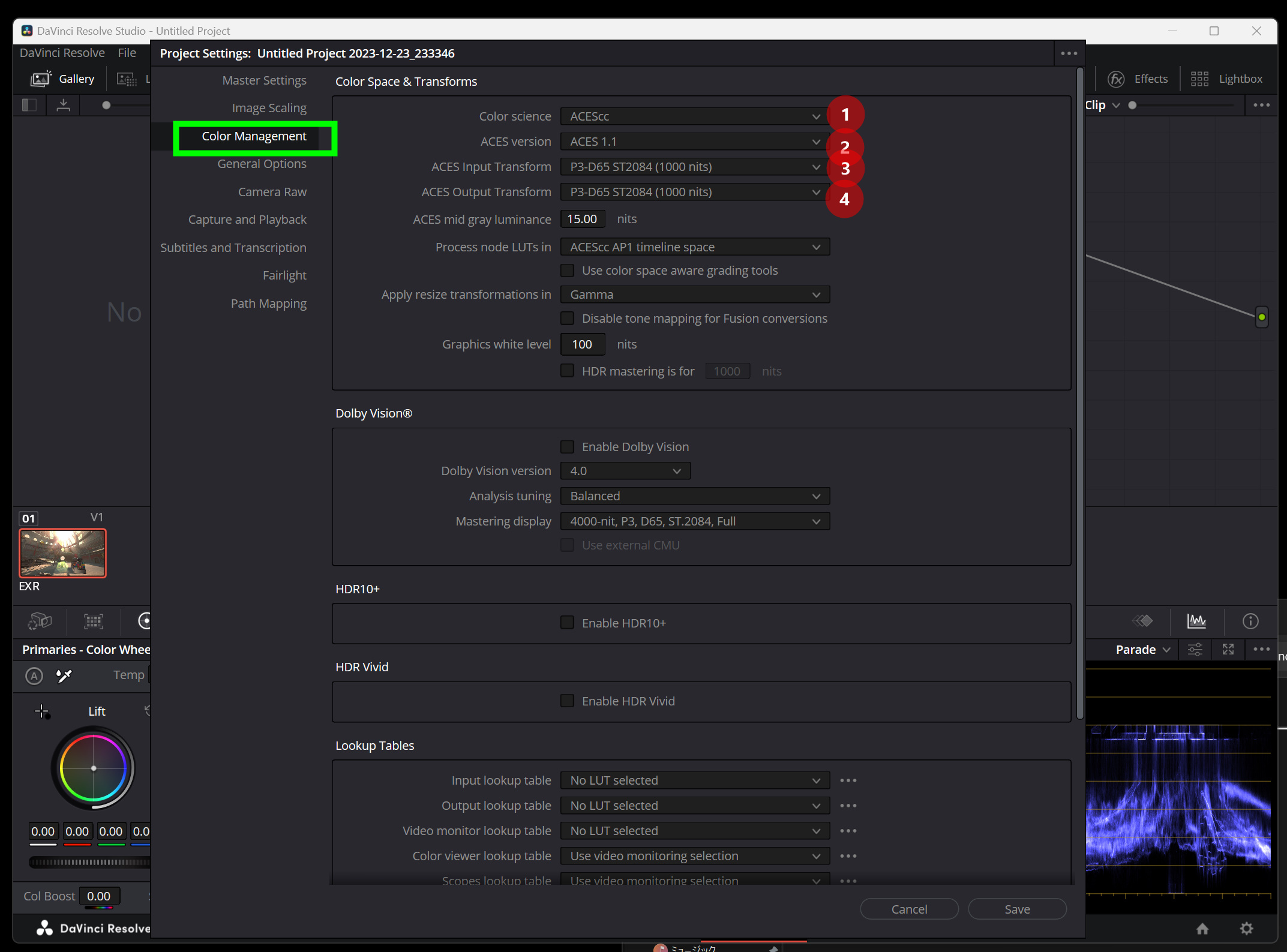Click the Scopes waveform icon
The height and width of the screenshot is (952, 1287).
[x=1196, y=621]
